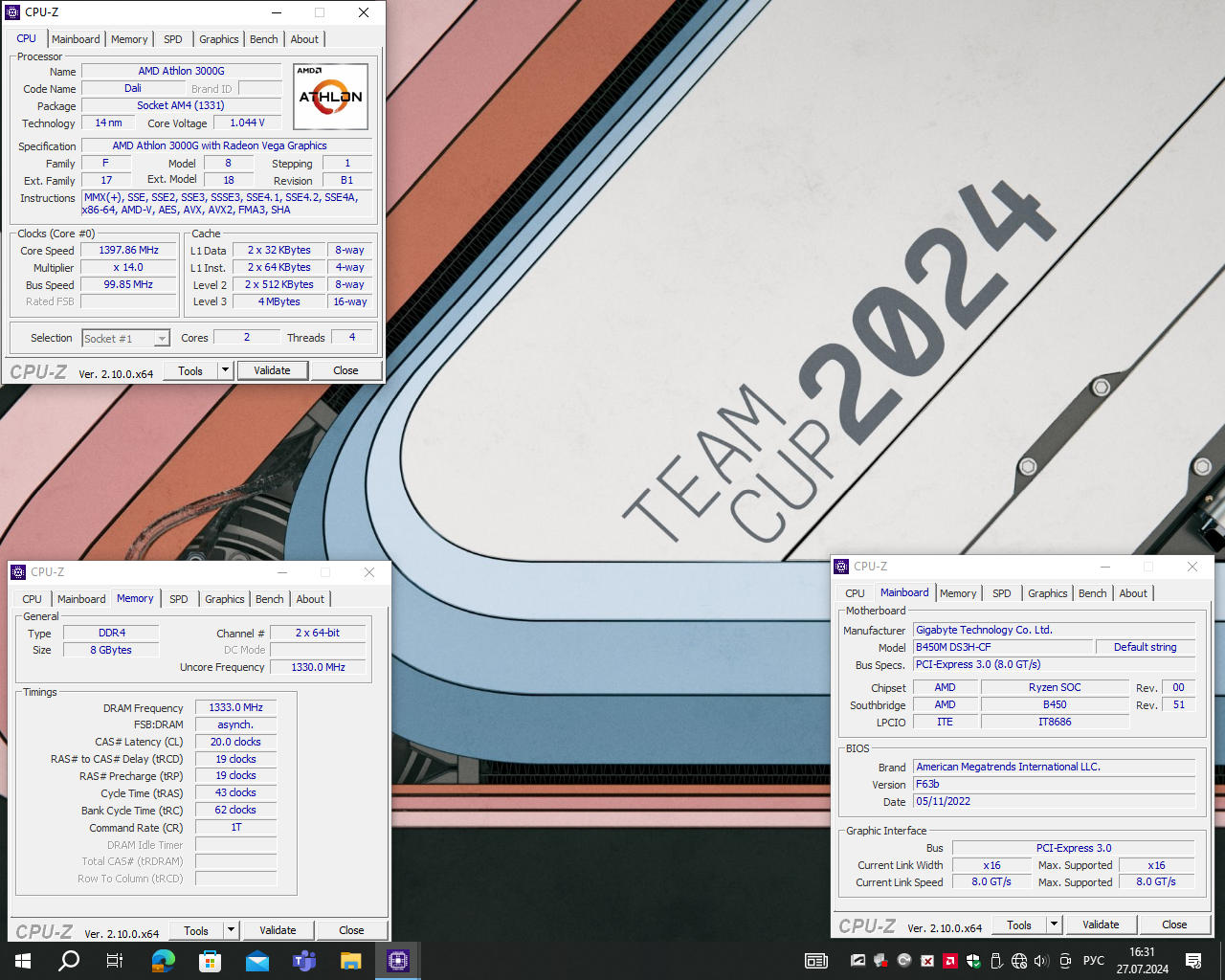
Task: Open Graphics tab in top CPU window
Action: (x=219, y=39)
